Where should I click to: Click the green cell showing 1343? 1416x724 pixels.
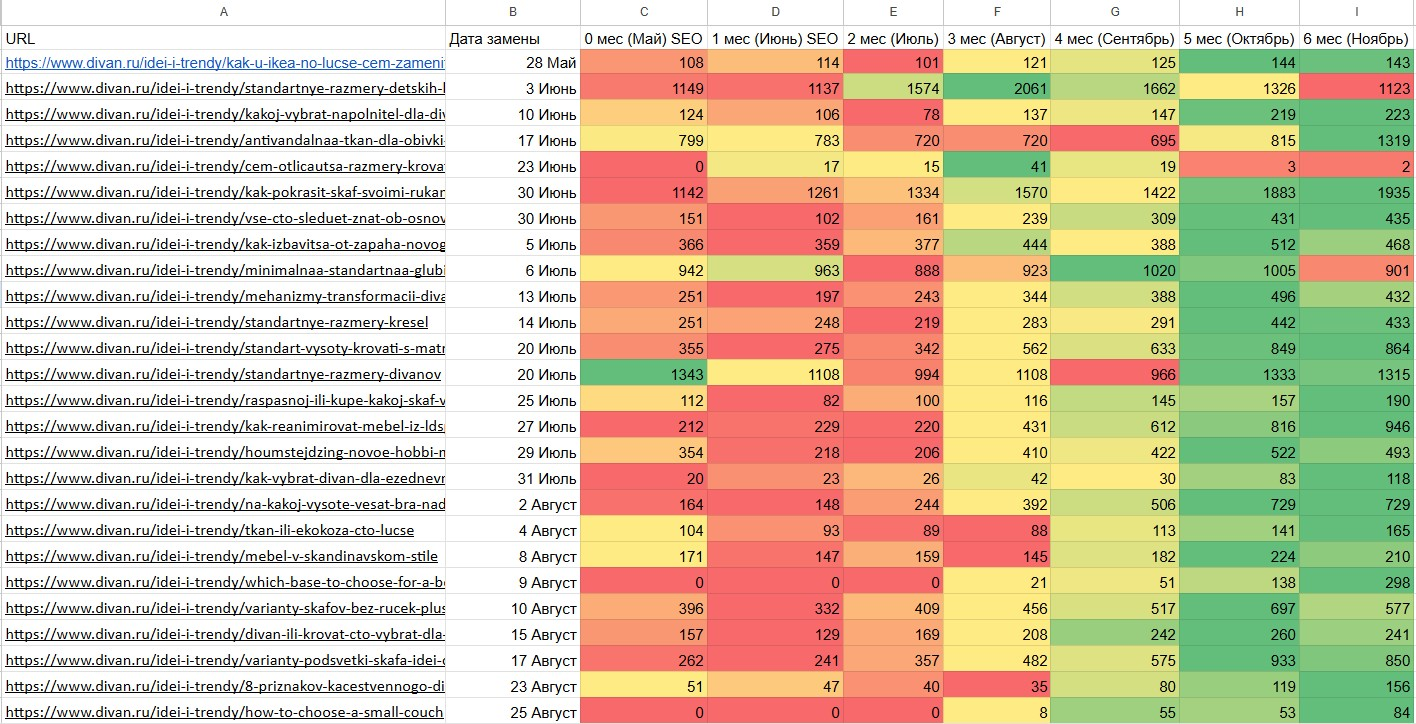(x=644, y=374)
